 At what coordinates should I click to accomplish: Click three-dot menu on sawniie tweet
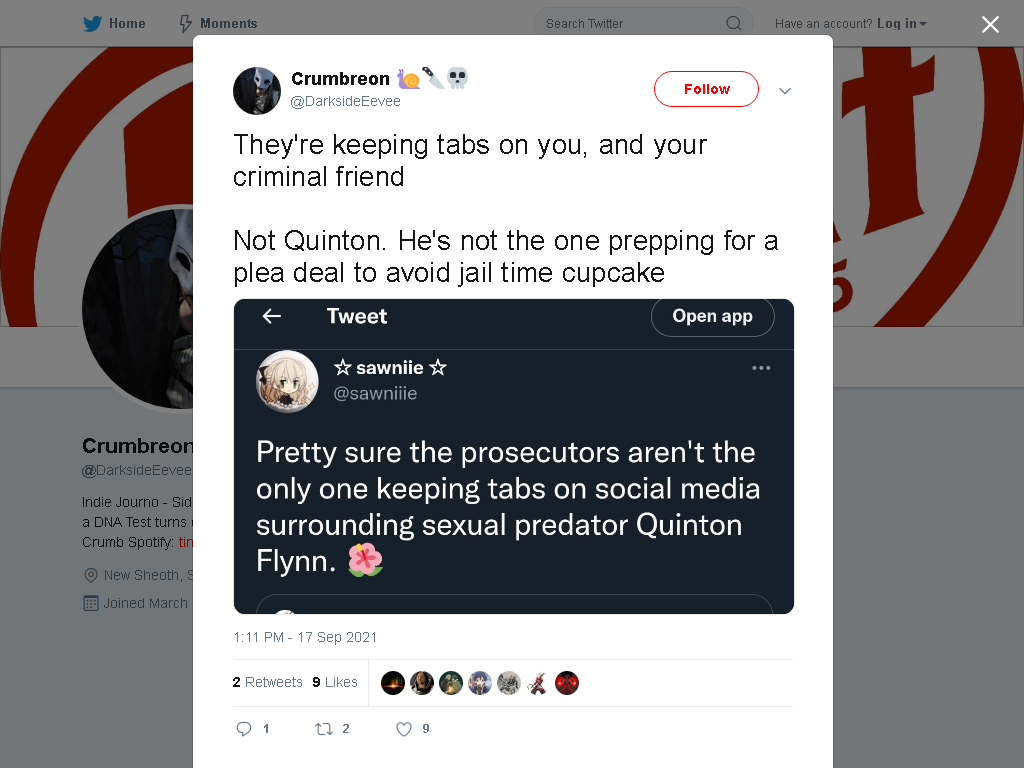[761, 368]
